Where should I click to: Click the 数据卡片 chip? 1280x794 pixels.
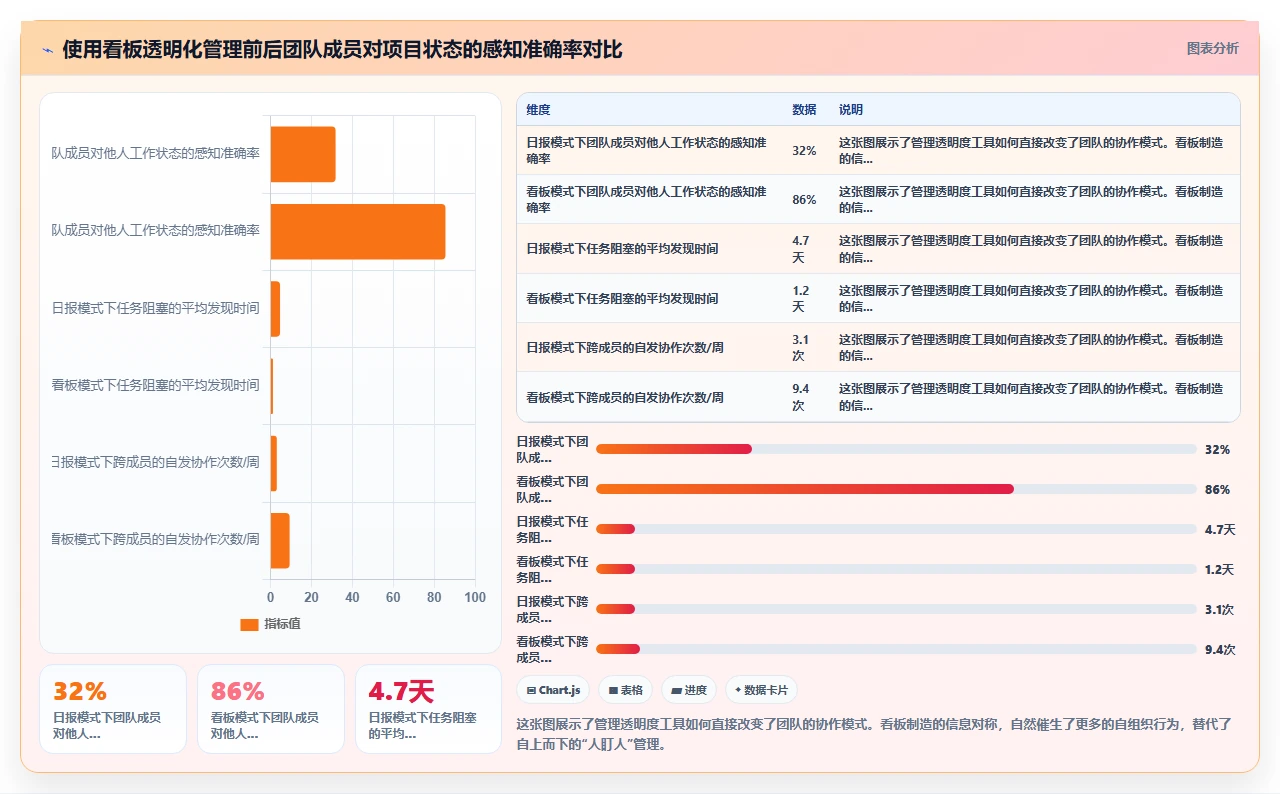point(761,690)
